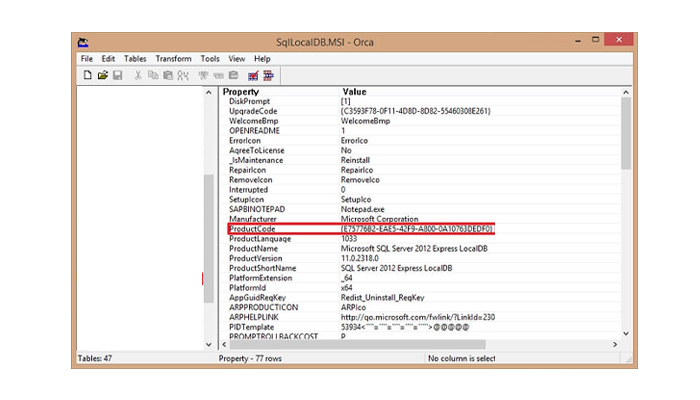Select the ProductLanguage property cell

click(260, 239)
